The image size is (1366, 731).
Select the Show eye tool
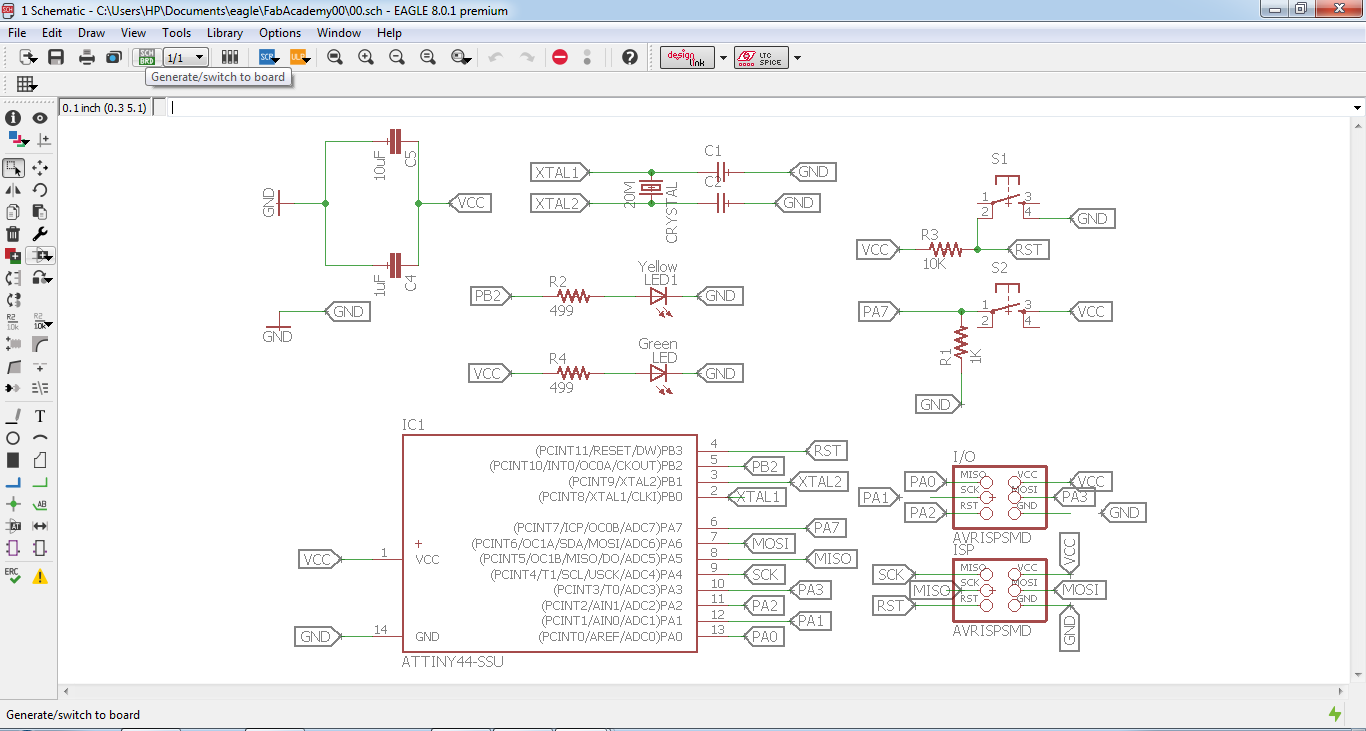[x=40, y=118]
